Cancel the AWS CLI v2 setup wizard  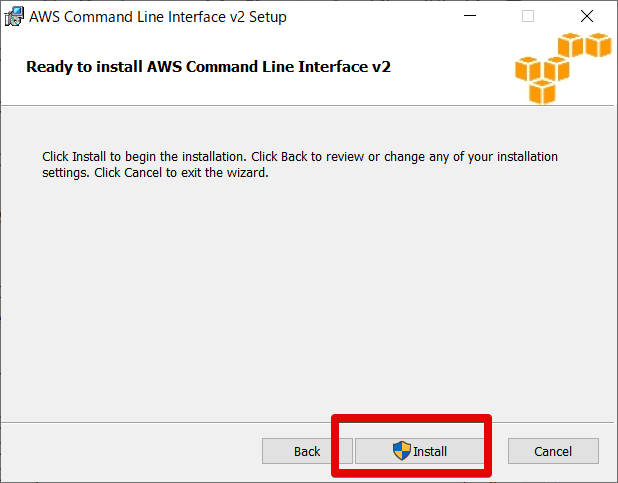pos(553,451)
